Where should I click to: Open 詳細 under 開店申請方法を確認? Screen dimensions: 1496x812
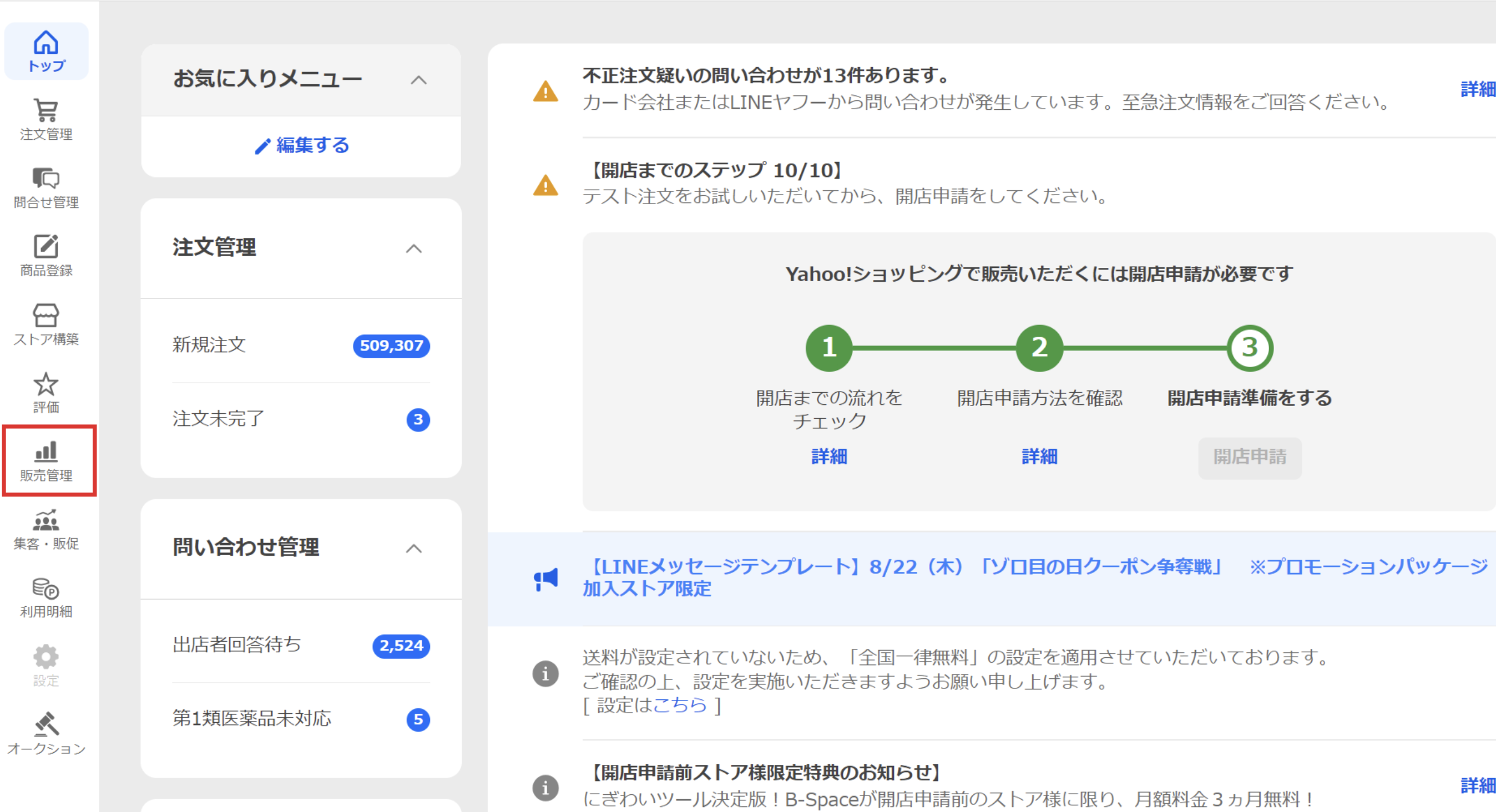tap(1039, 456)
